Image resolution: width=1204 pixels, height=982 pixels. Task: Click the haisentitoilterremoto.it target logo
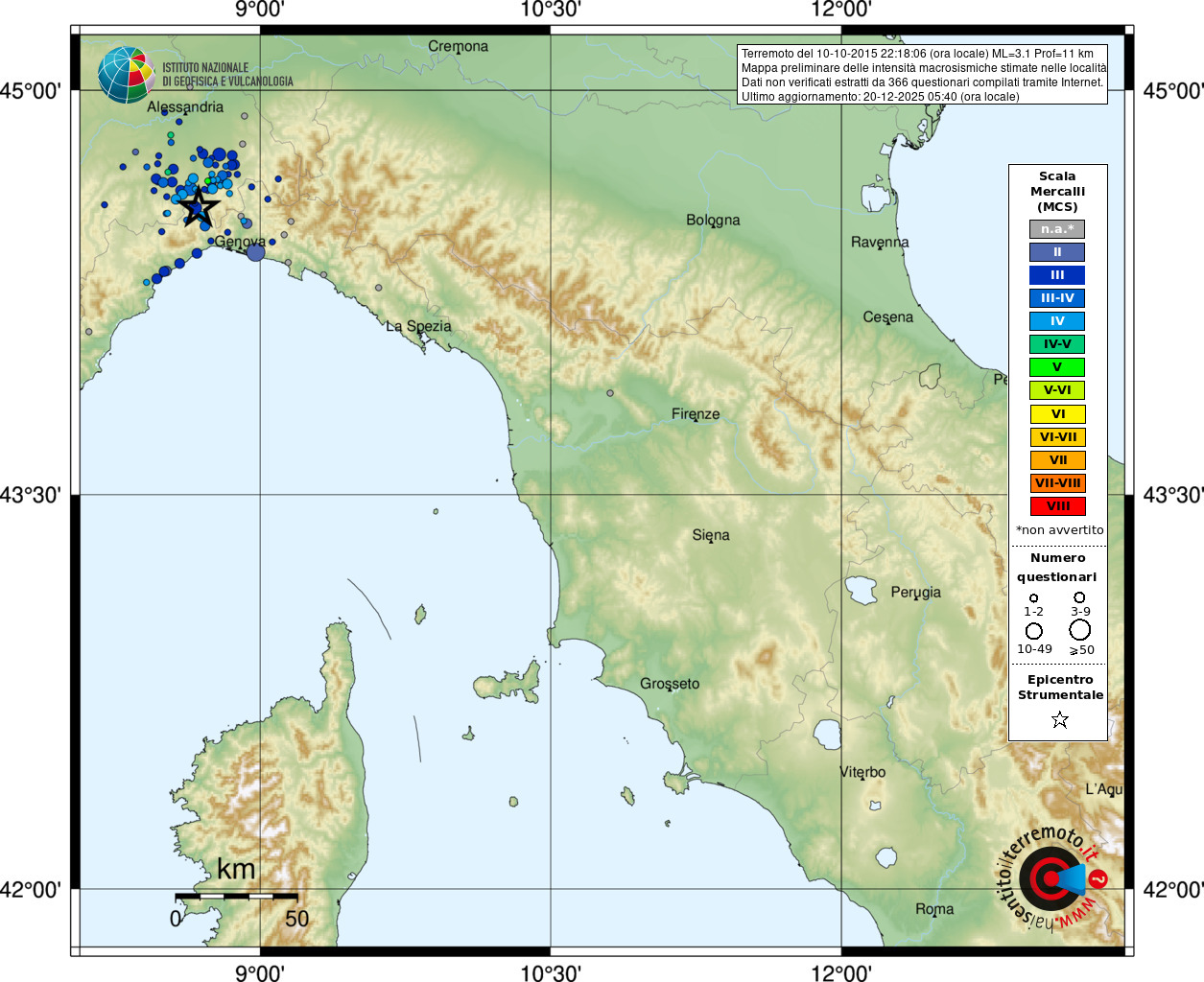pyautogui.click(x=1051, y=878)
